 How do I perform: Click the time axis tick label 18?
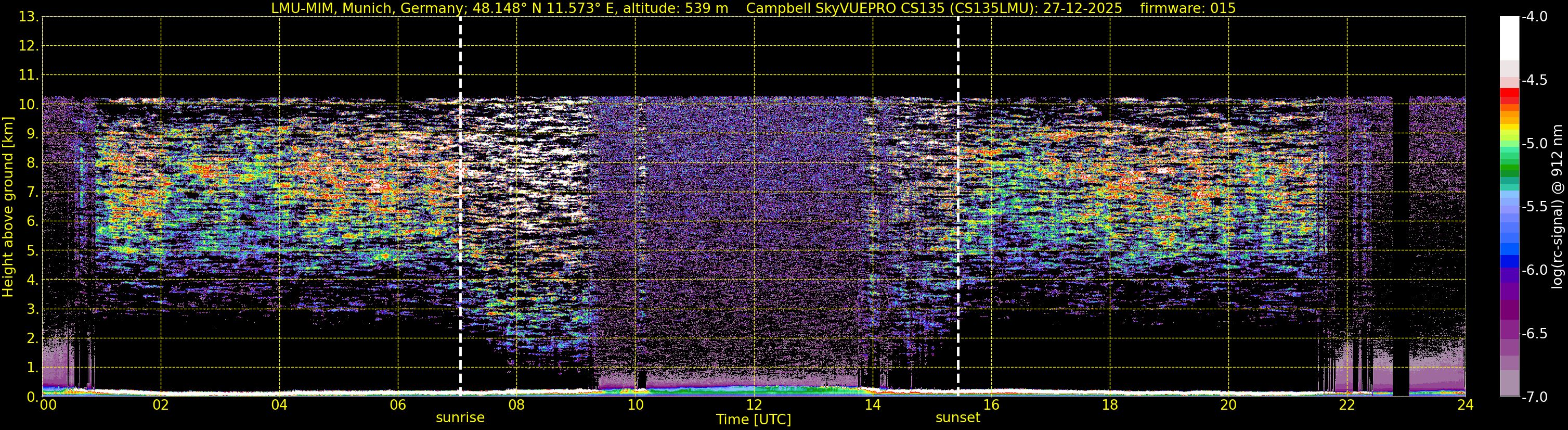click(x=1110, y=405)
